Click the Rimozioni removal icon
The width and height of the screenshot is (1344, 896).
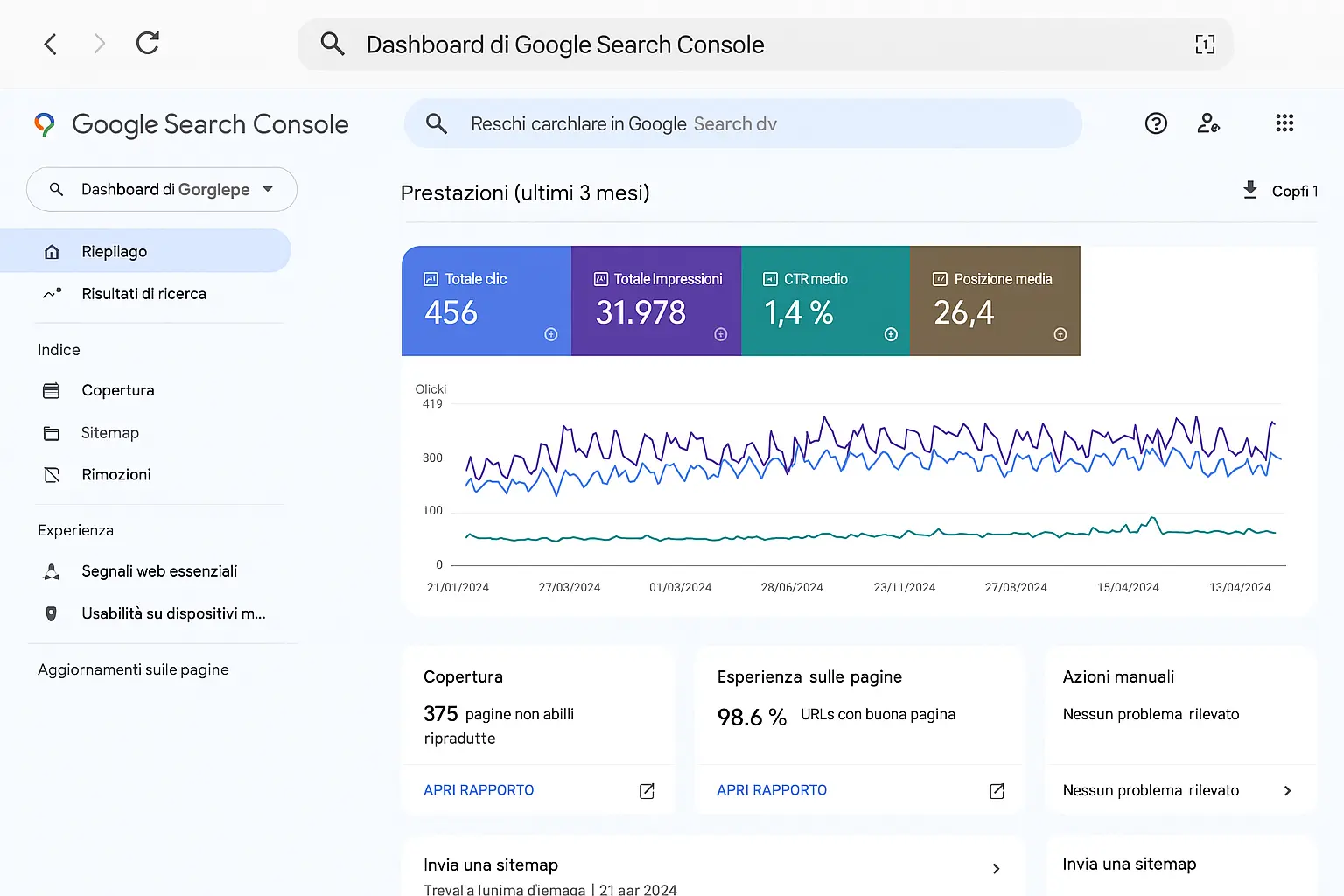(52, 474)
